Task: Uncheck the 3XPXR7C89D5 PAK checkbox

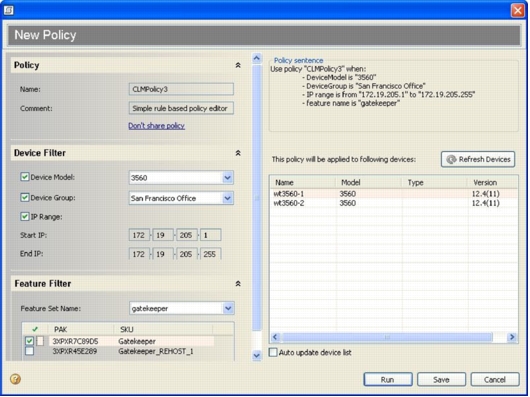Action: tap(29, 341)
